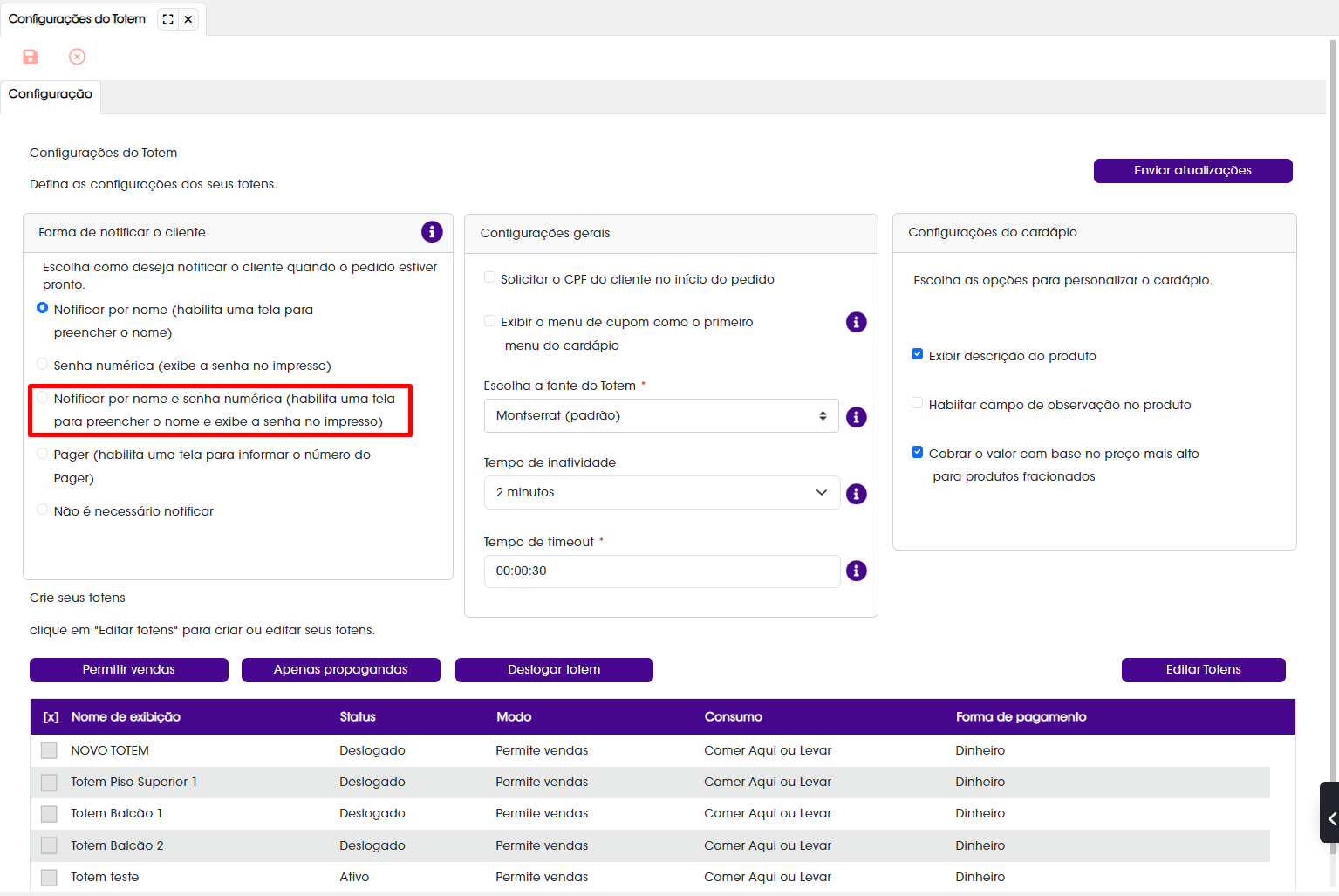Click the red cancel circle icon
The image size is (1339, 896).
click(x=77, y=57)
